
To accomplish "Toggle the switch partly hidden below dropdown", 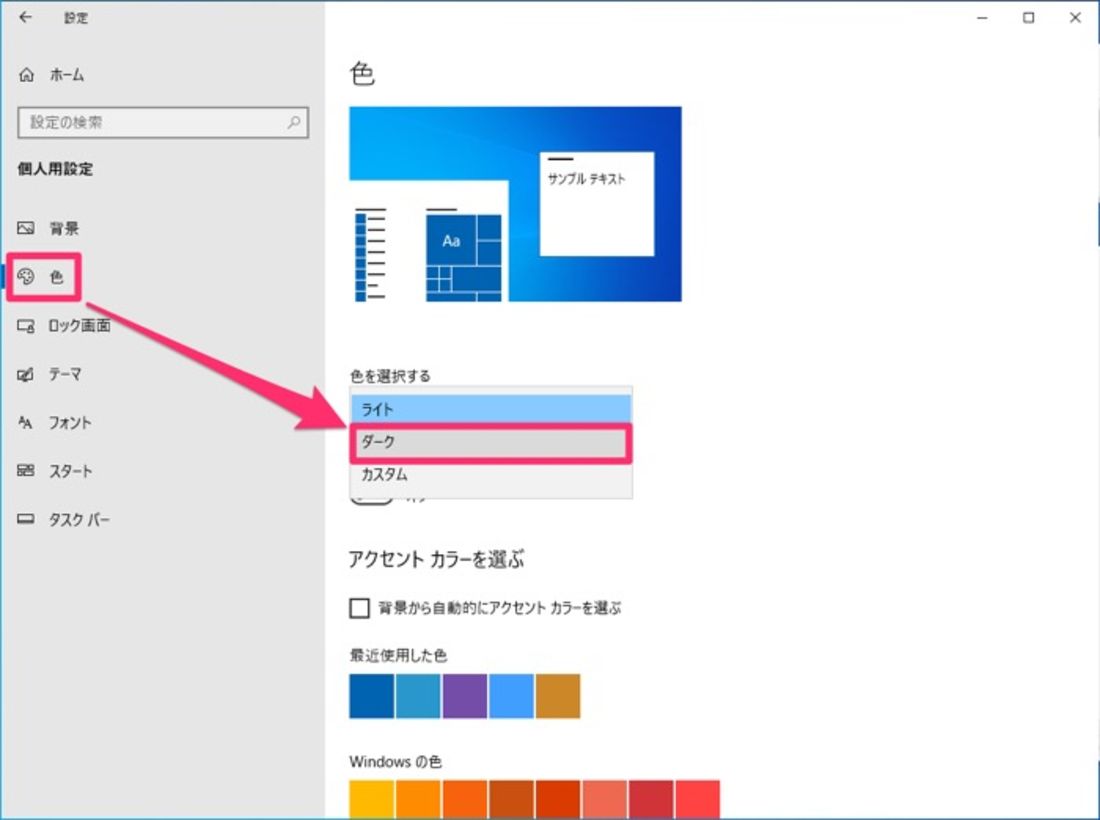I will click(372, 499).
